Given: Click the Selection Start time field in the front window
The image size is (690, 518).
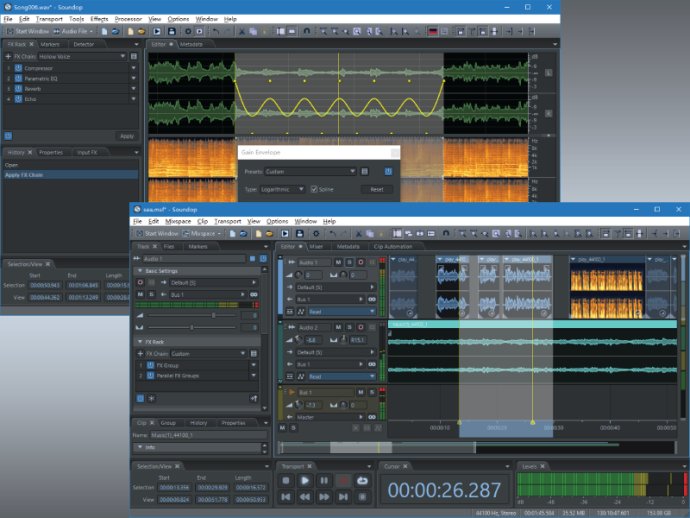Looking at the screenshot, I should (x=175, y=488).
